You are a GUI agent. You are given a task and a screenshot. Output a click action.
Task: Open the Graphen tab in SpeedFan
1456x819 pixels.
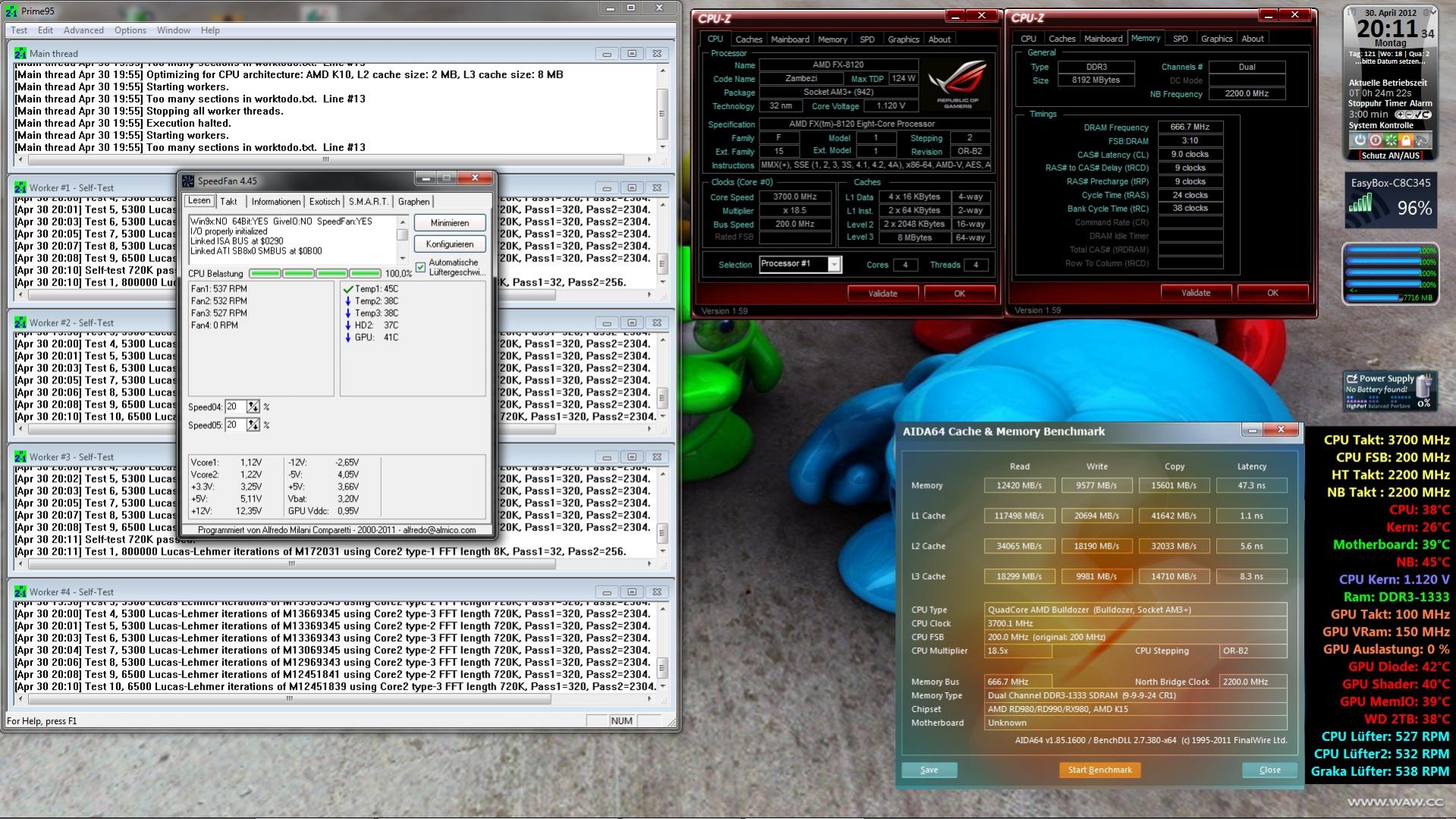point(414,202)
